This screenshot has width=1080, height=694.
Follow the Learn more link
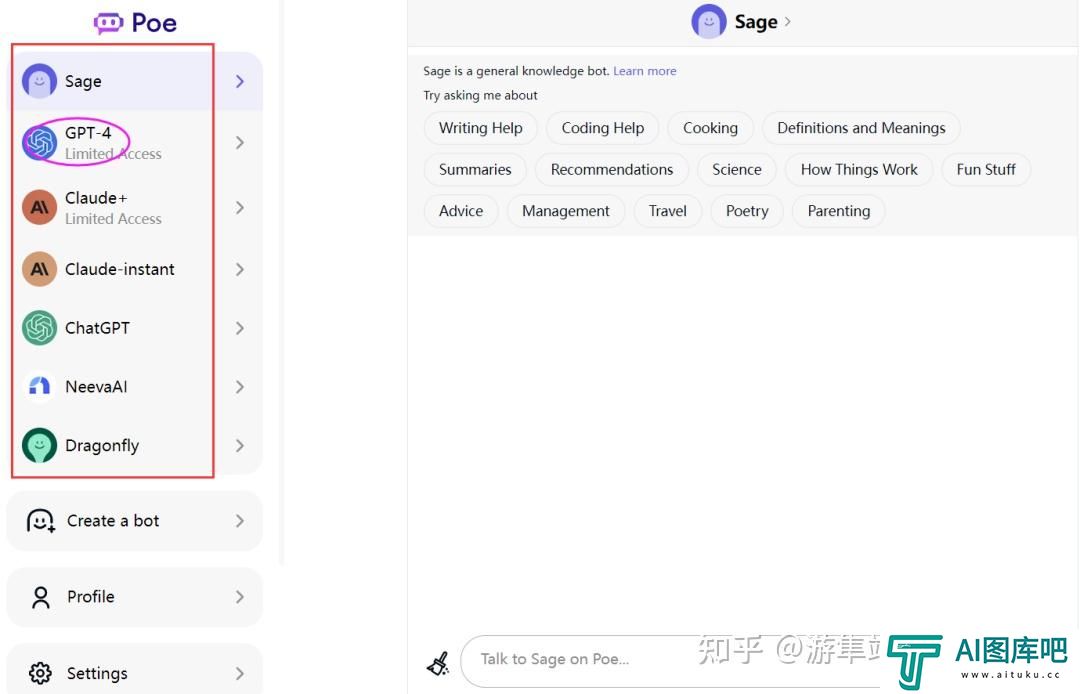(645, 71)
